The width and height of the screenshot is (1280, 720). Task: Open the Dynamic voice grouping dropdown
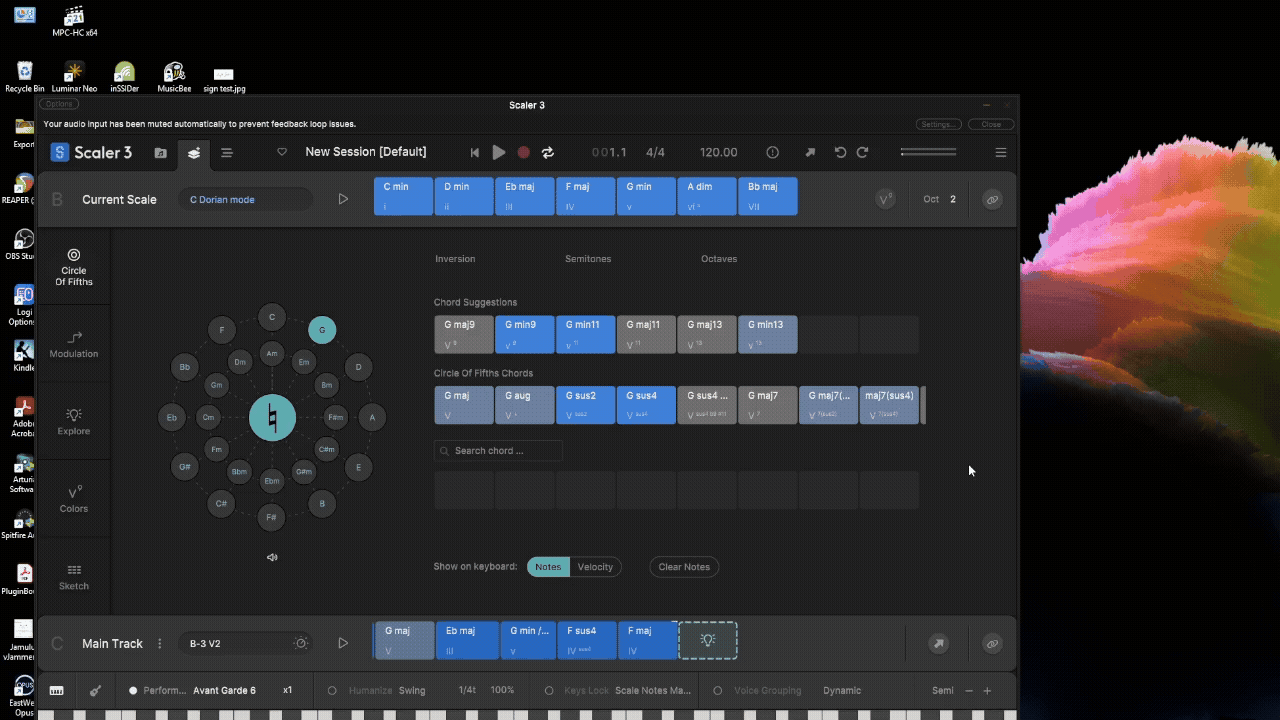[842, 691]
